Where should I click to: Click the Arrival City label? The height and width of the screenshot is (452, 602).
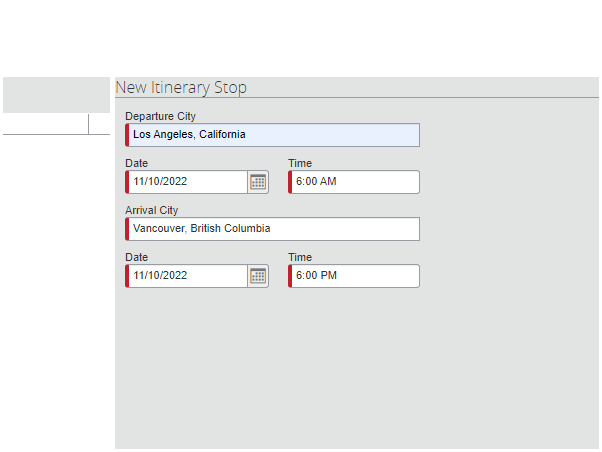tap(152, 210)
